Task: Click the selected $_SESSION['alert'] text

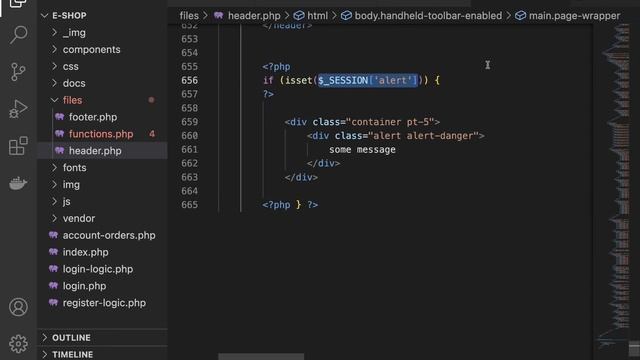Action: point(368,80)
